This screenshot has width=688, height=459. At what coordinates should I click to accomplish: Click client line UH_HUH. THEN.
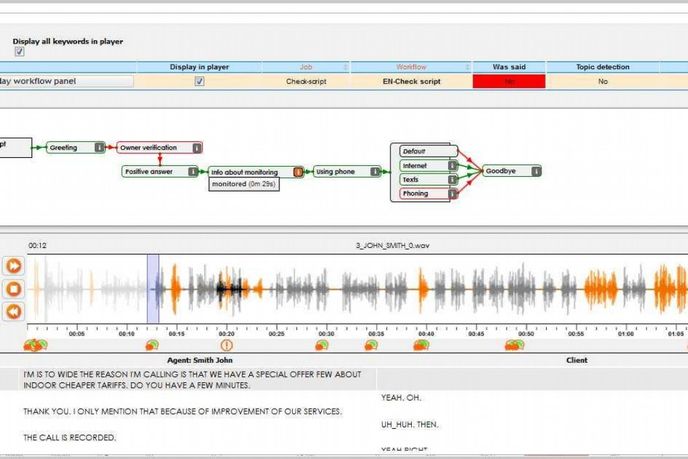click(x=409, y=425)
